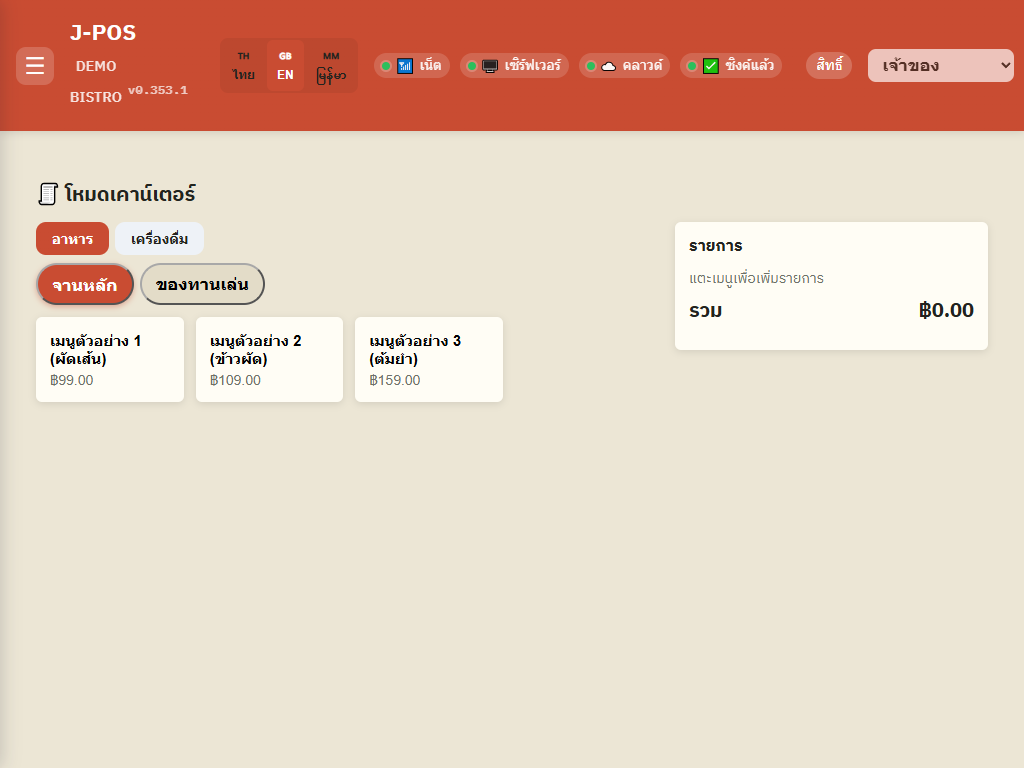
Task: Add เมนูตัวอย่าง 3 (ต้มยำ) to order
Action: (429, 359)
